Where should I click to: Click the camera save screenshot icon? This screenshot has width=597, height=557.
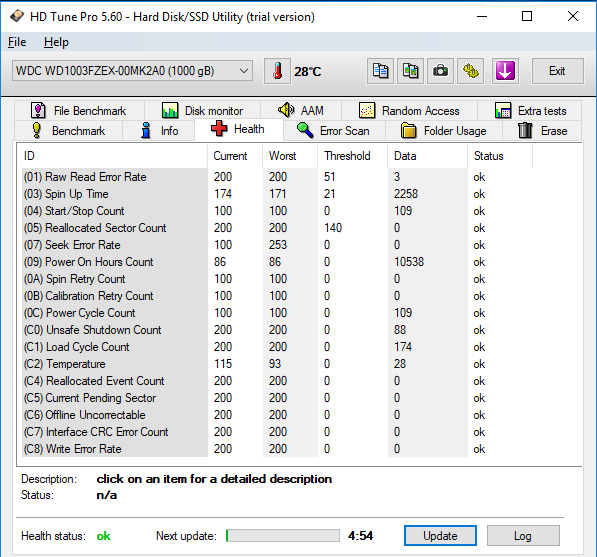440,71
